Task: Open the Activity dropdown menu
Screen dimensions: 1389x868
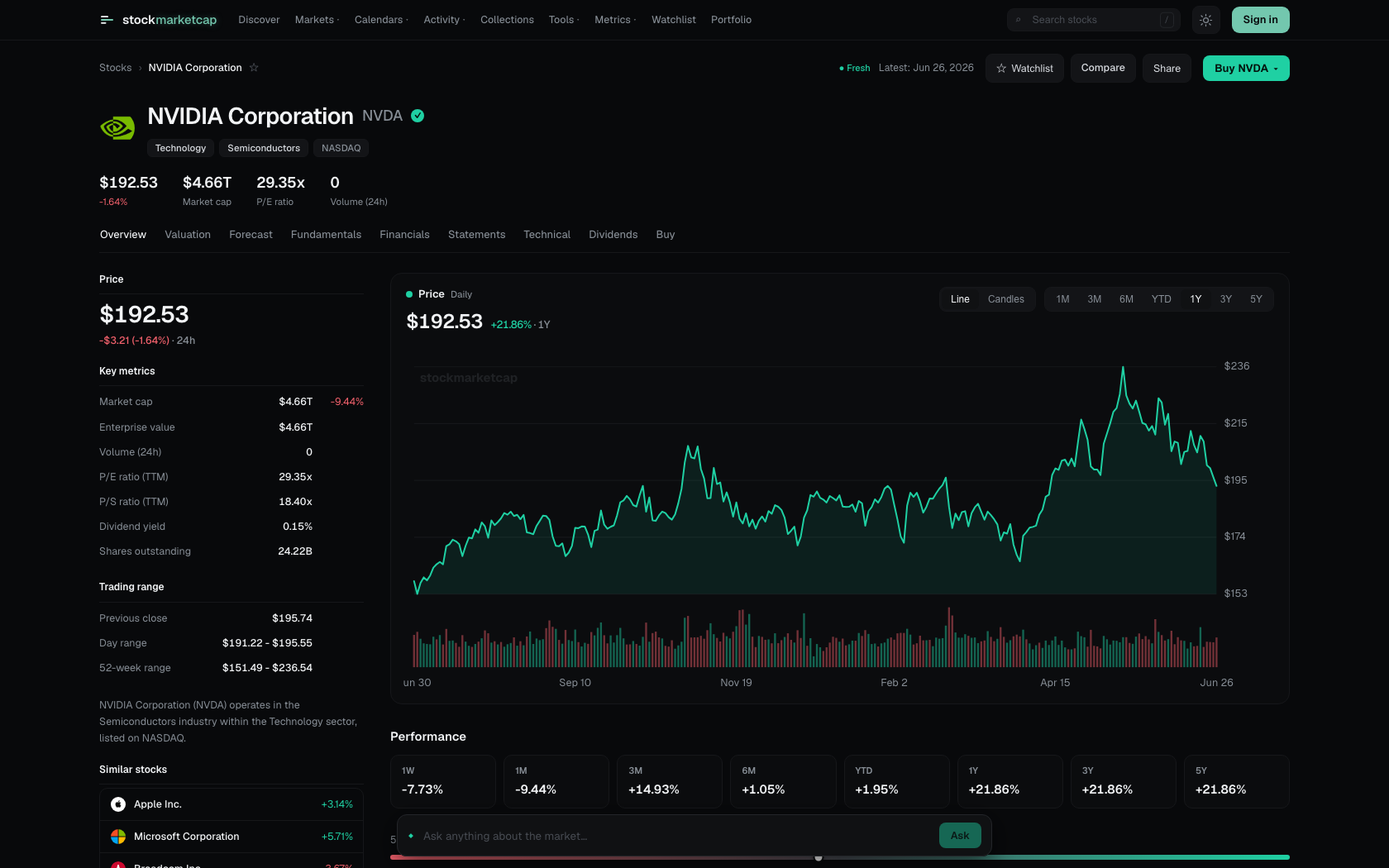Action: [444, 20]
